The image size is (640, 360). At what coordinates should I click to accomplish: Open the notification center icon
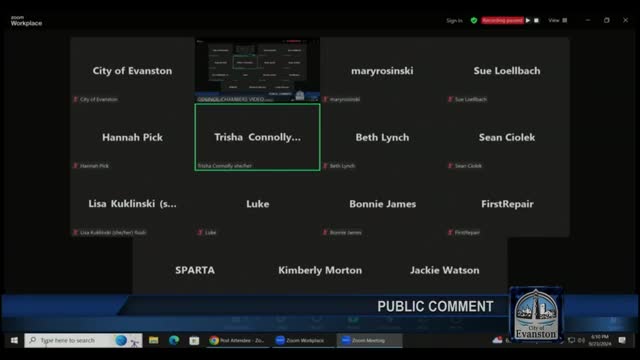click(x=622, y=340)
